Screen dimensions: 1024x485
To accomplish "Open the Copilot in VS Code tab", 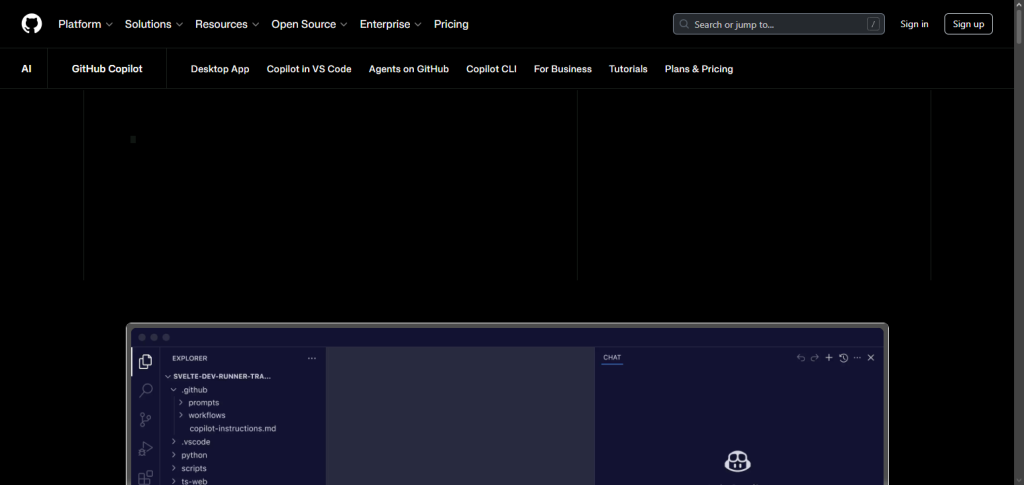I will pos(309,69).
